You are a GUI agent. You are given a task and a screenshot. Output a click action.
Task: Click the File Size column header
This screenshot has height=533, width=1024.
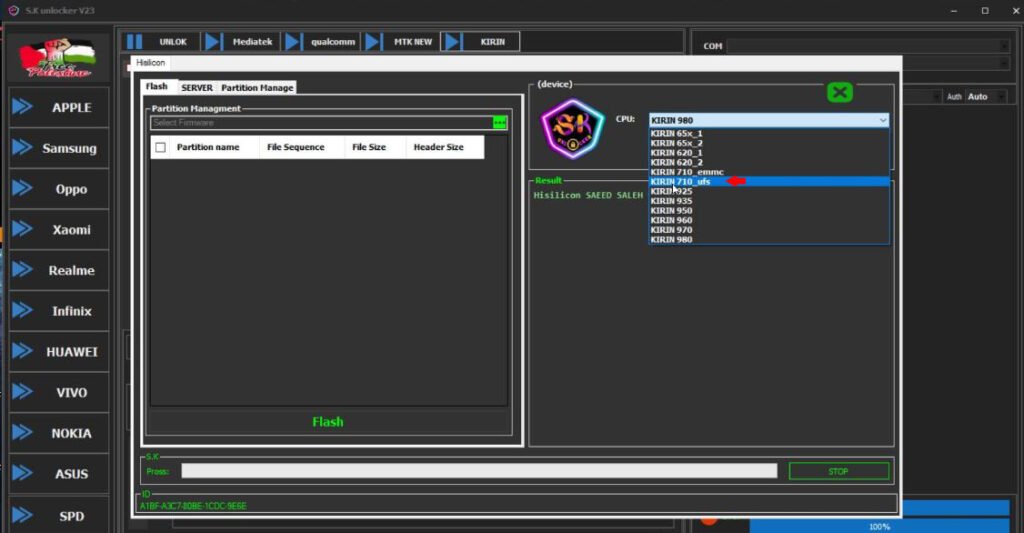(x=369, y=147)
